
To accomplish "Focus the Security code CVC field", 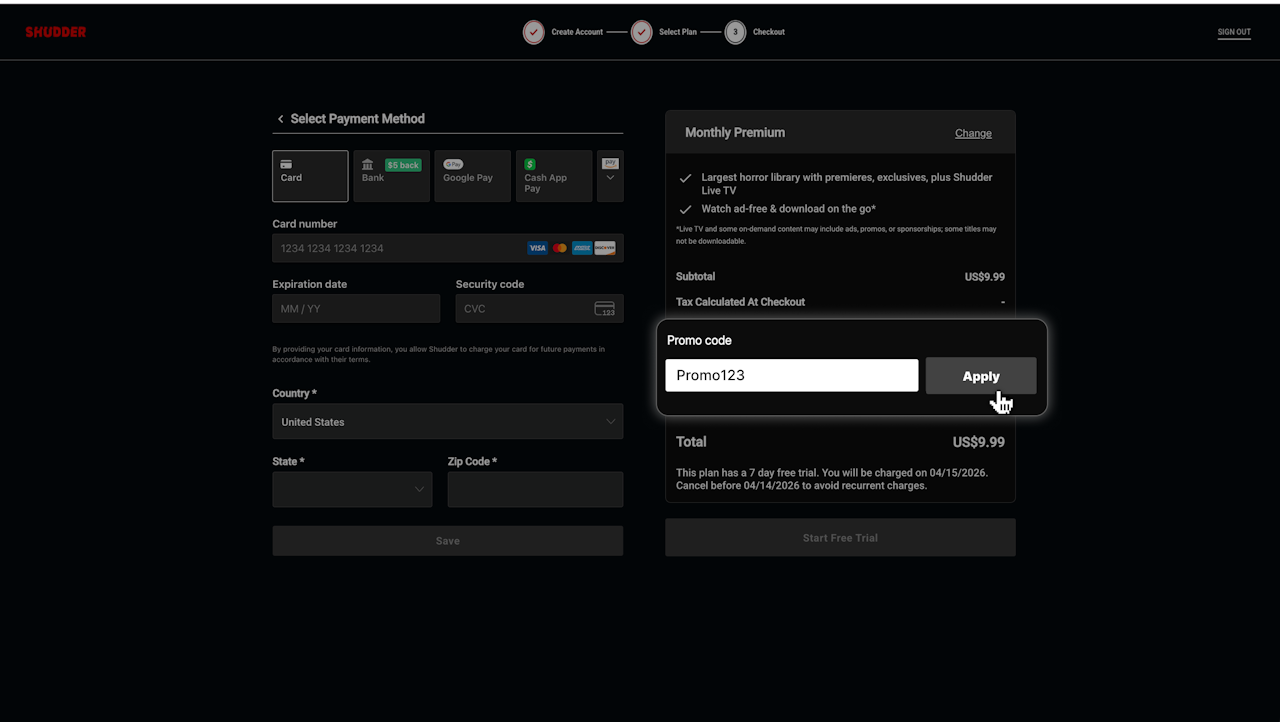I will [539, 308].
